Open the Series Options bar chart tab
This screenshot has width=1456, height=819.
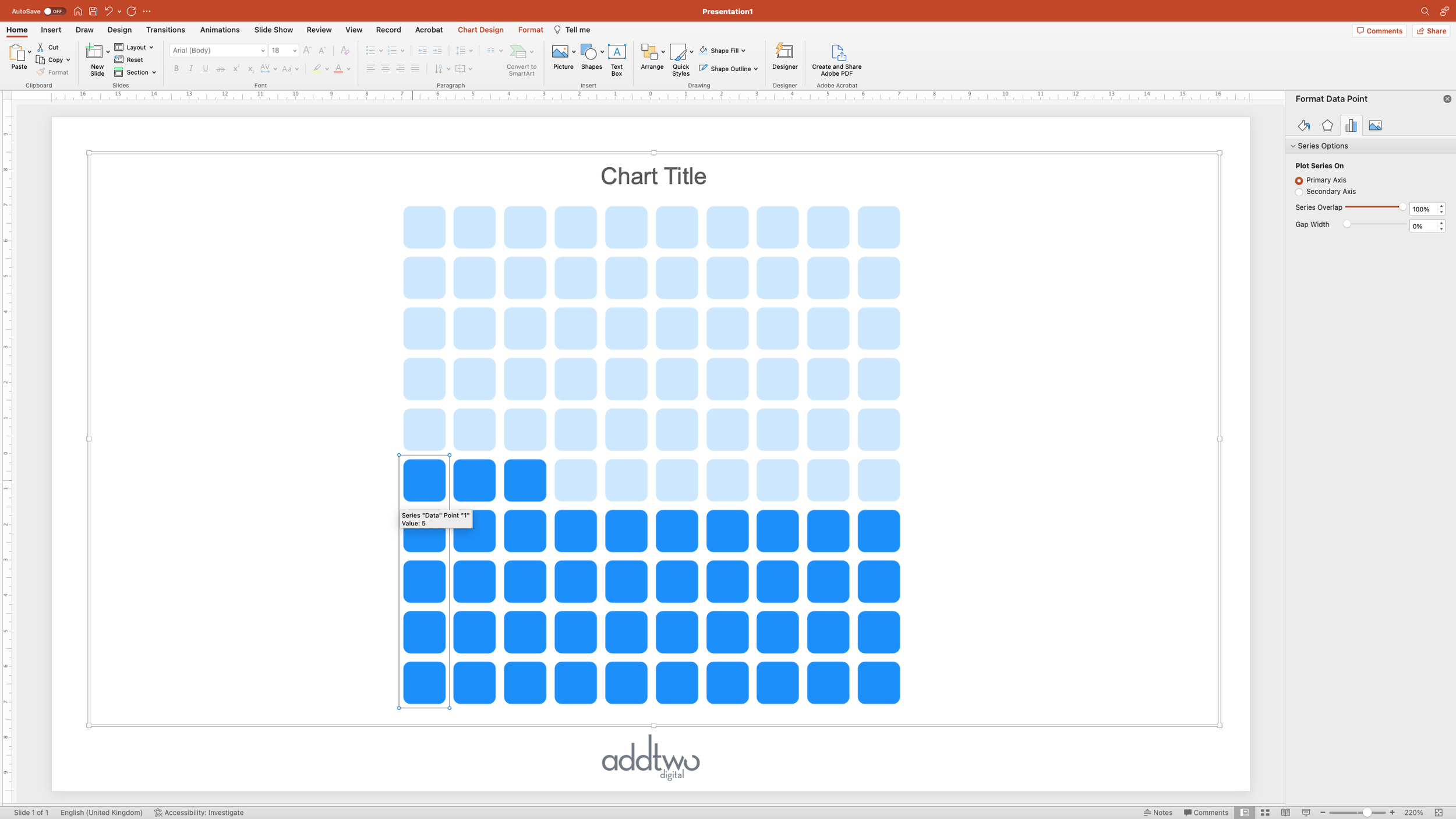tap(1351, 125)
